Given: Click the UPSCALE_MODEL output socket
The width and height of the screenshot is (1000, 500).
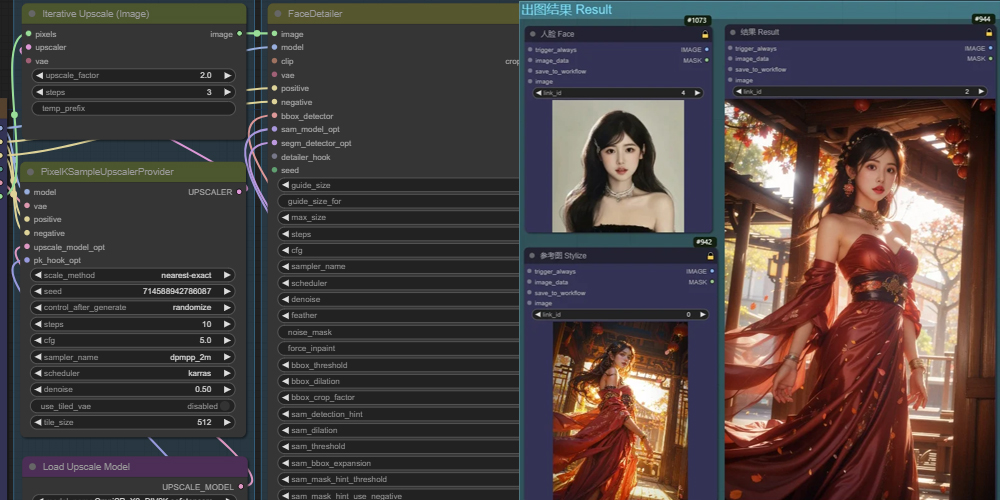Looking at the screenshot, I should click(239, 487).
